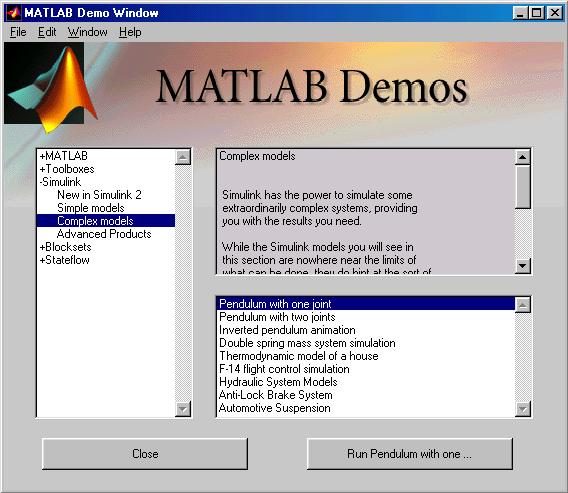Image resolution: width=568 pixels, height=493 pixels.
Task: Click demo list scroll-up arrow
Action: point(522,305)
